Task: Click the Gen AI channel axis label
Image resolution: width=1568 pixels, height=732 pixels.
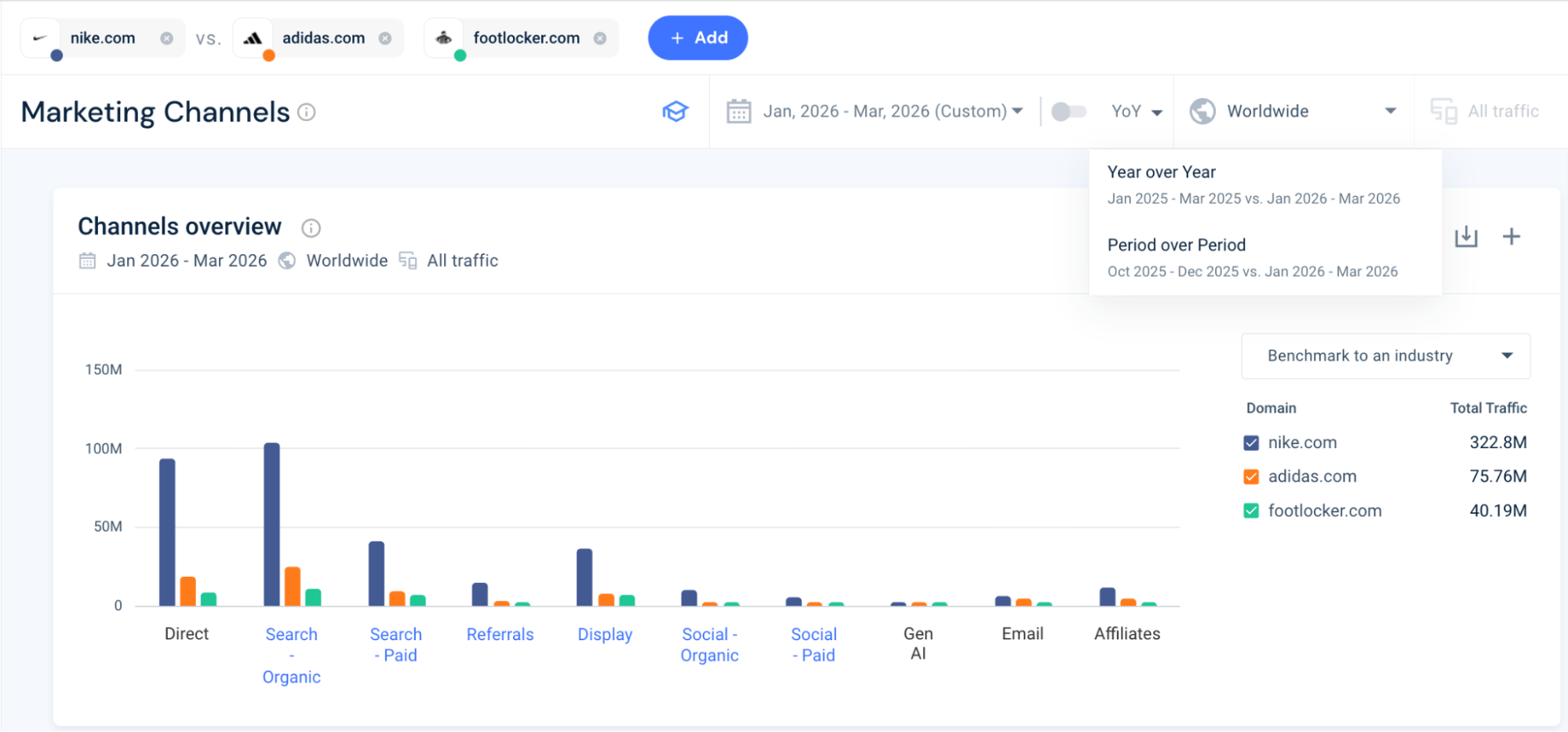Action: [919, 644]
